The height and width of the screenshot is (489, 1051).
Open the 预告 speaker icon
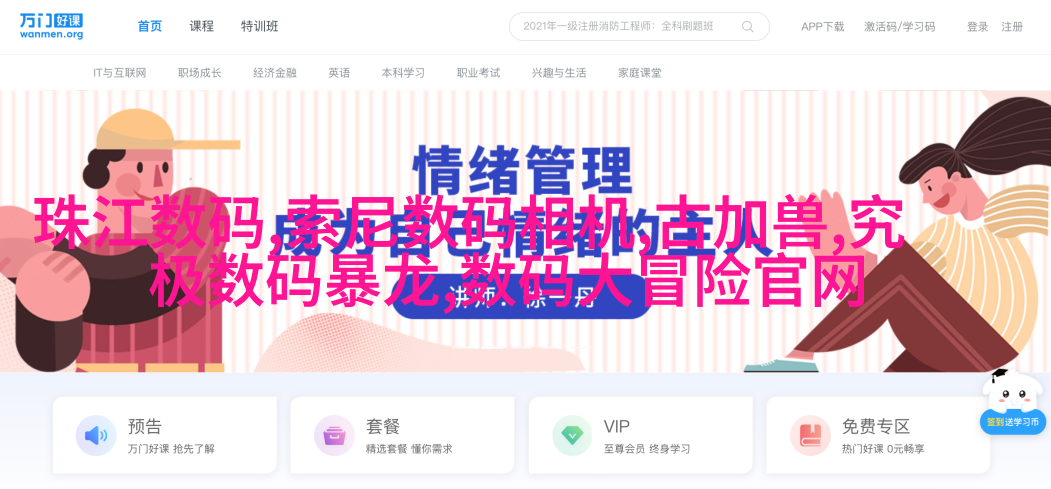[96, 435]
